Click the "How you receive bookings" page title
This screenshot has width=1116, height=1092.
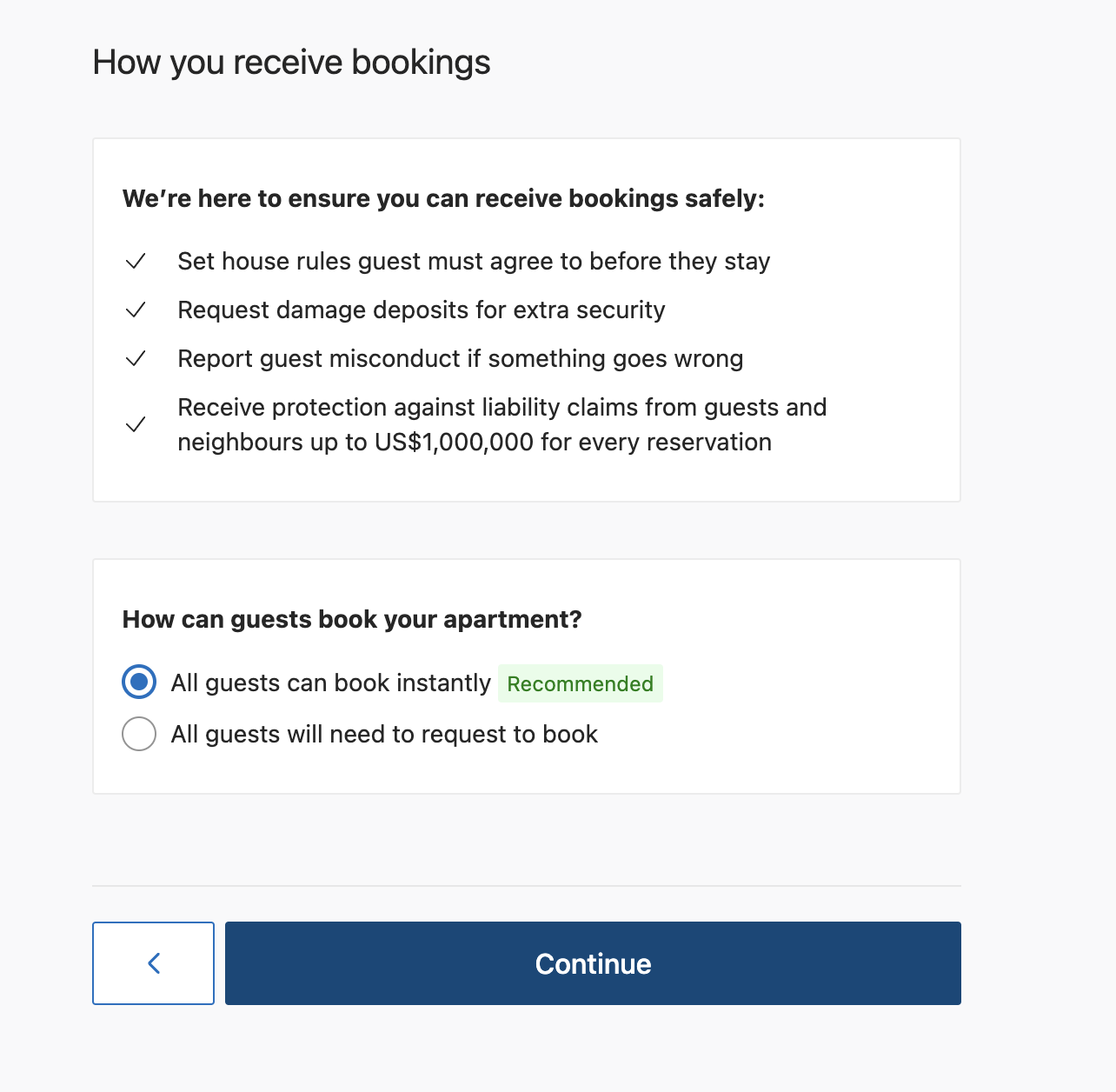[x=291, y=63]
